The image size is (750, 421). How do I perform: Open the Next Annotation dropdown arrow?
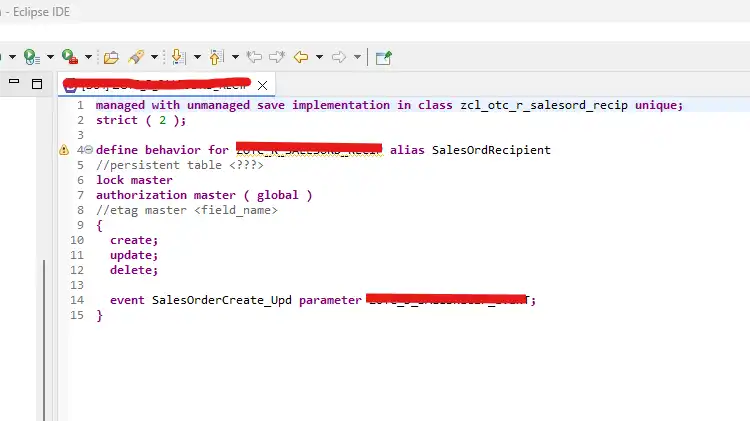[x=197, y=57]
